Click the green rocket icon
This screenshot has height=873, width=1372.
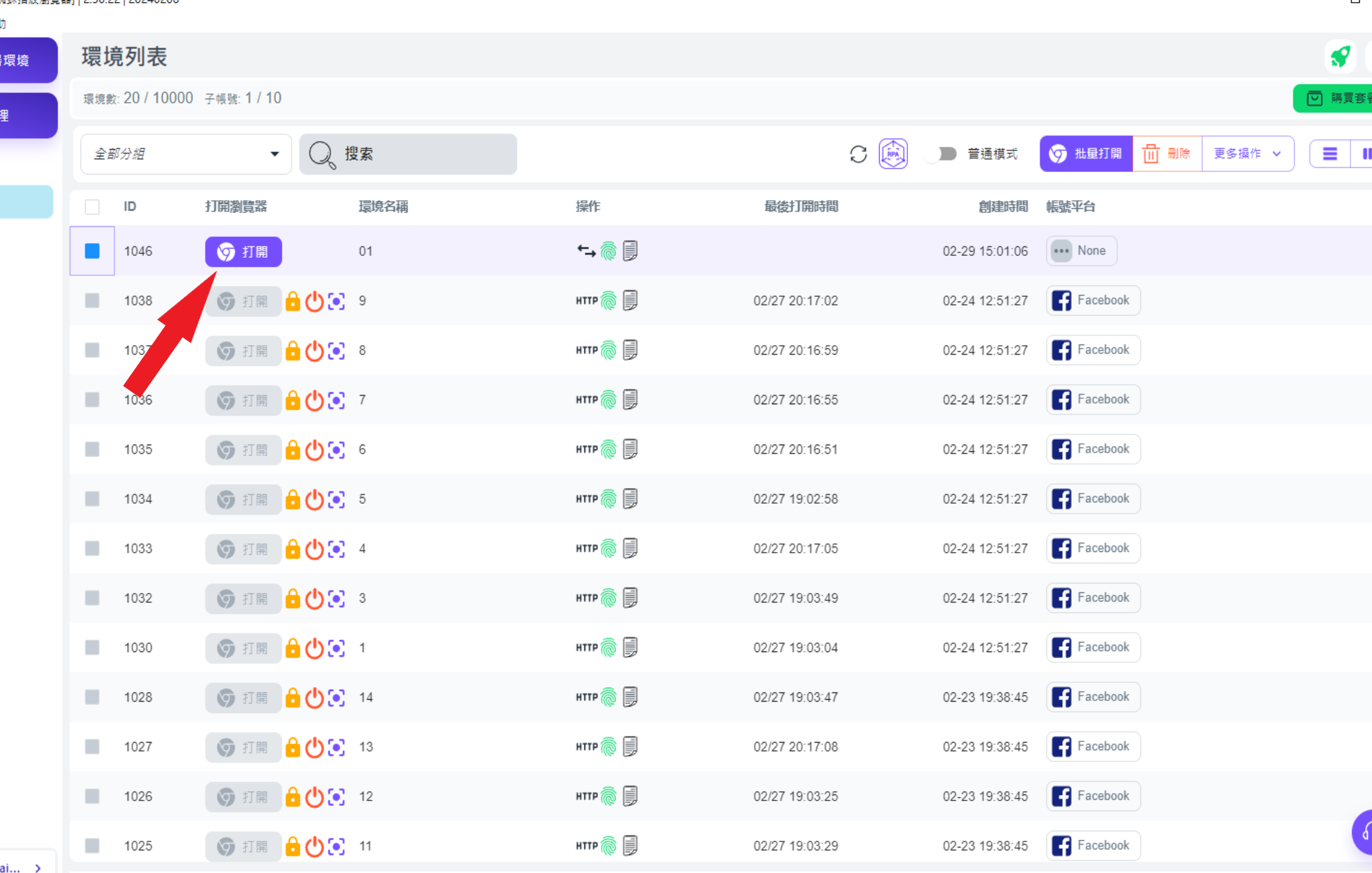1340,57
